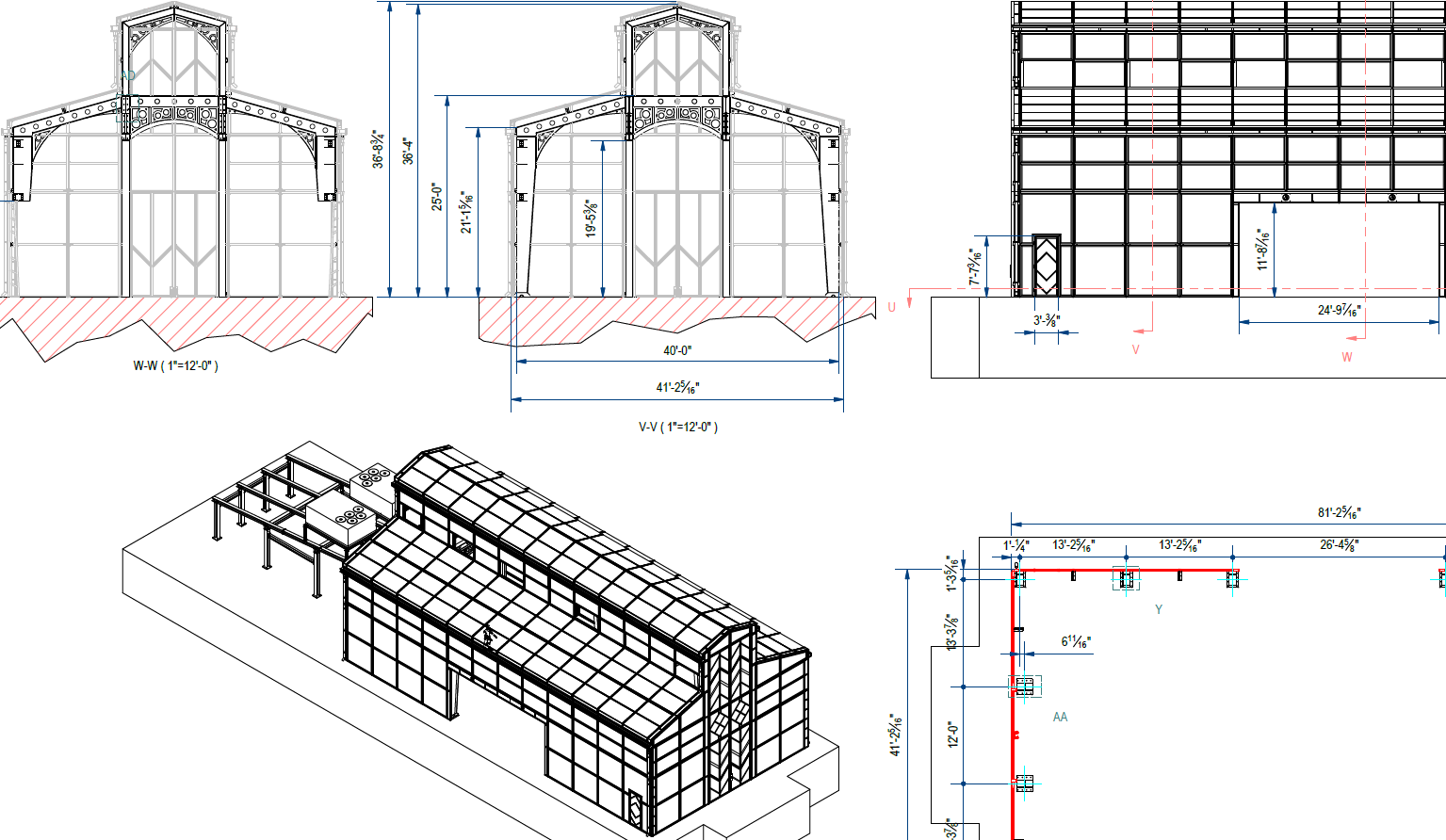This screenshot has height=840, width=1446.
Task: Click section marker U in the elevation view
Action: point(889,306)
